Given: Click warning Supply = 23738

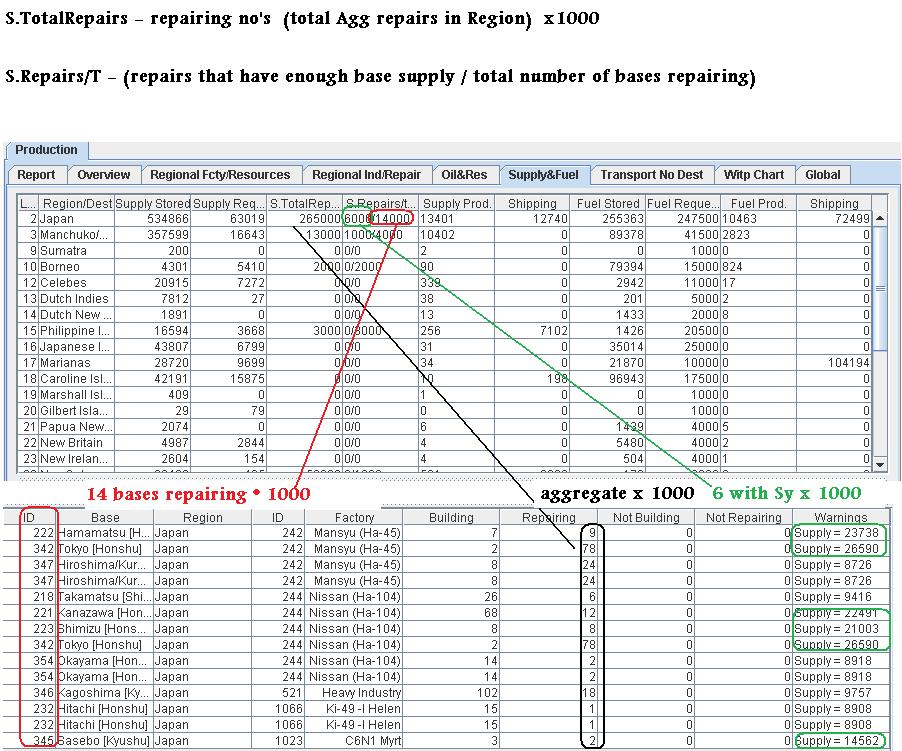Looking at the screenshot, I should click(x=836, y=533).
